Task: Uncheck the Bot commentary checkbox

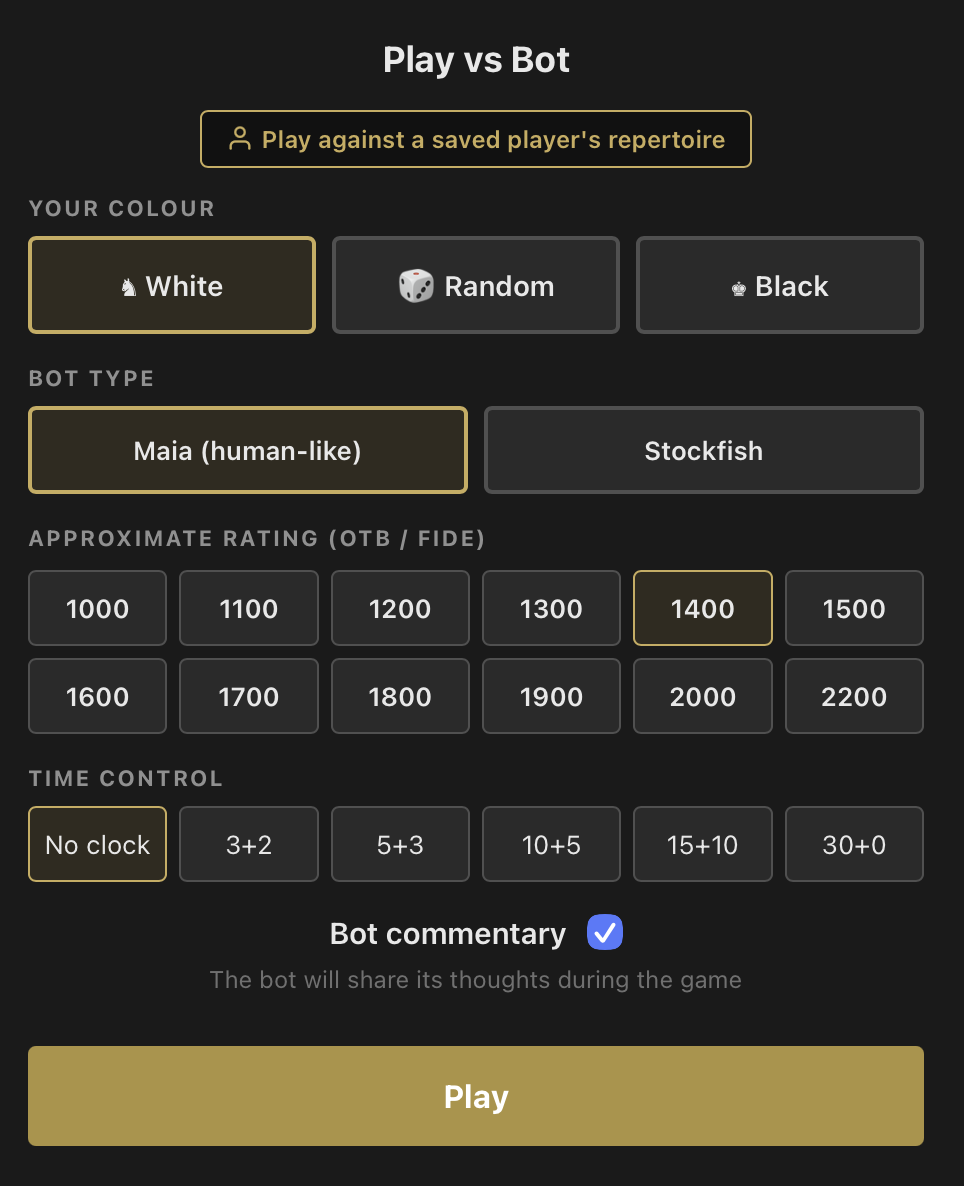Action: pos(604,932)
